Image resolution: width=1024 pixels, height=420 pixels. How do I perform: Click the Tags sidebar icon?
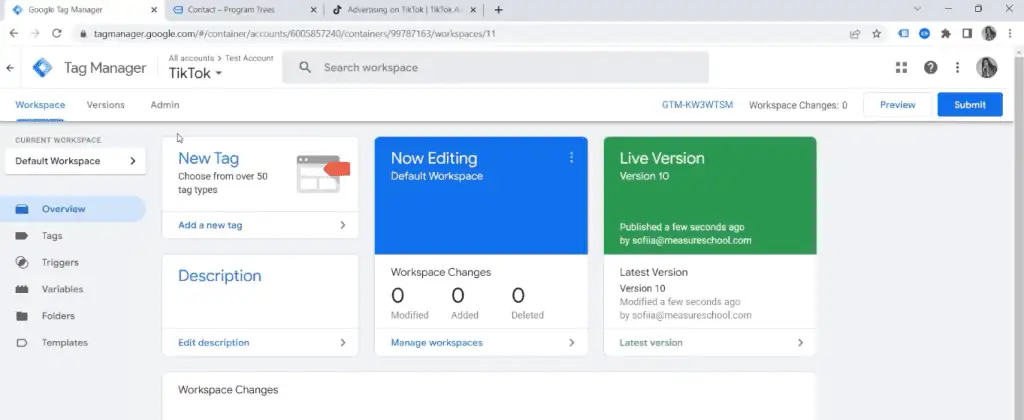[22, 236]
